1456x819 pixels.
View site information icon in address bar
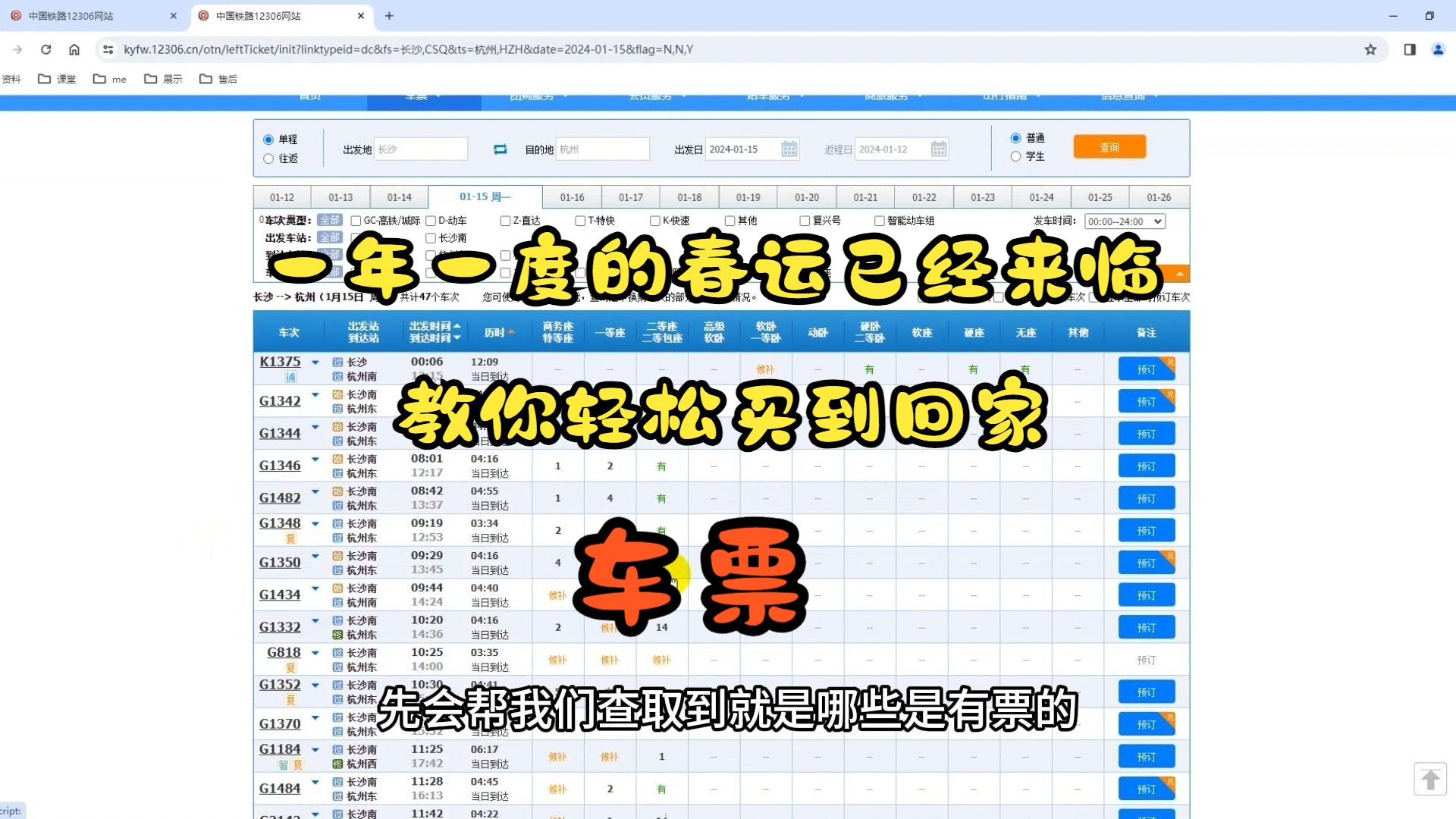point(108,49)
